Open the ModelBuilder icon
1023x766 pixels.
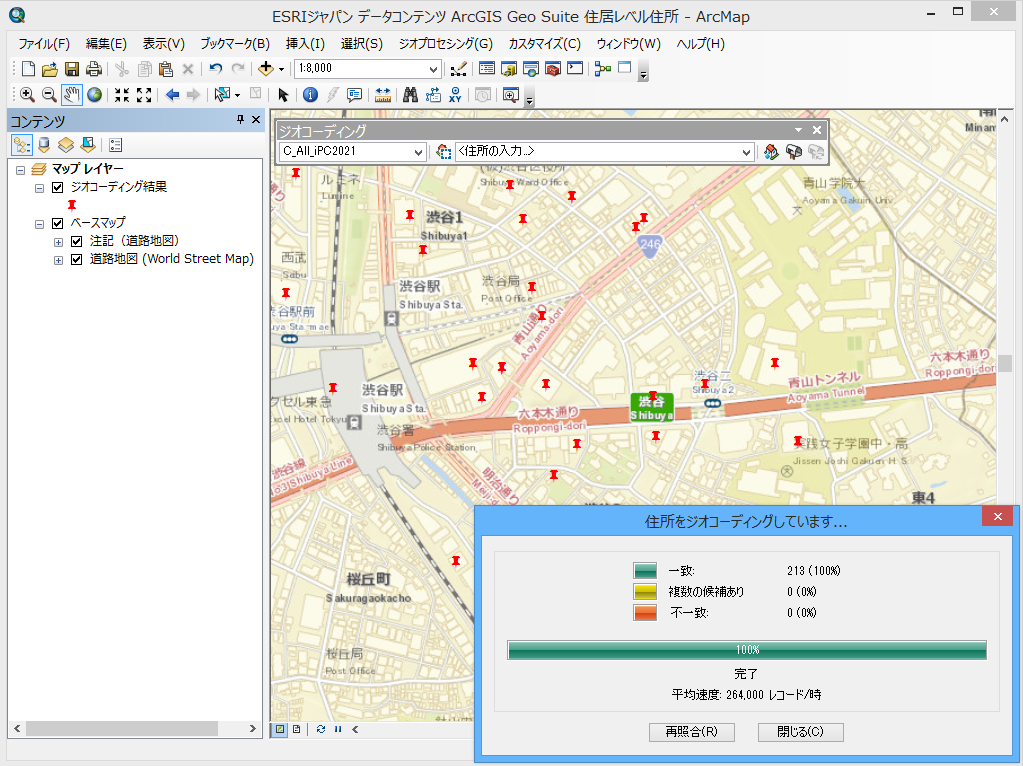pyautogui.click(x=603, y=69)
